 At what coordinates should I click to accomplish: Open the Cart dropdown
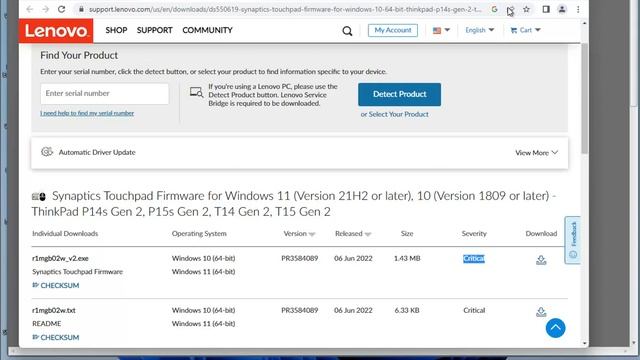point(525,30)
